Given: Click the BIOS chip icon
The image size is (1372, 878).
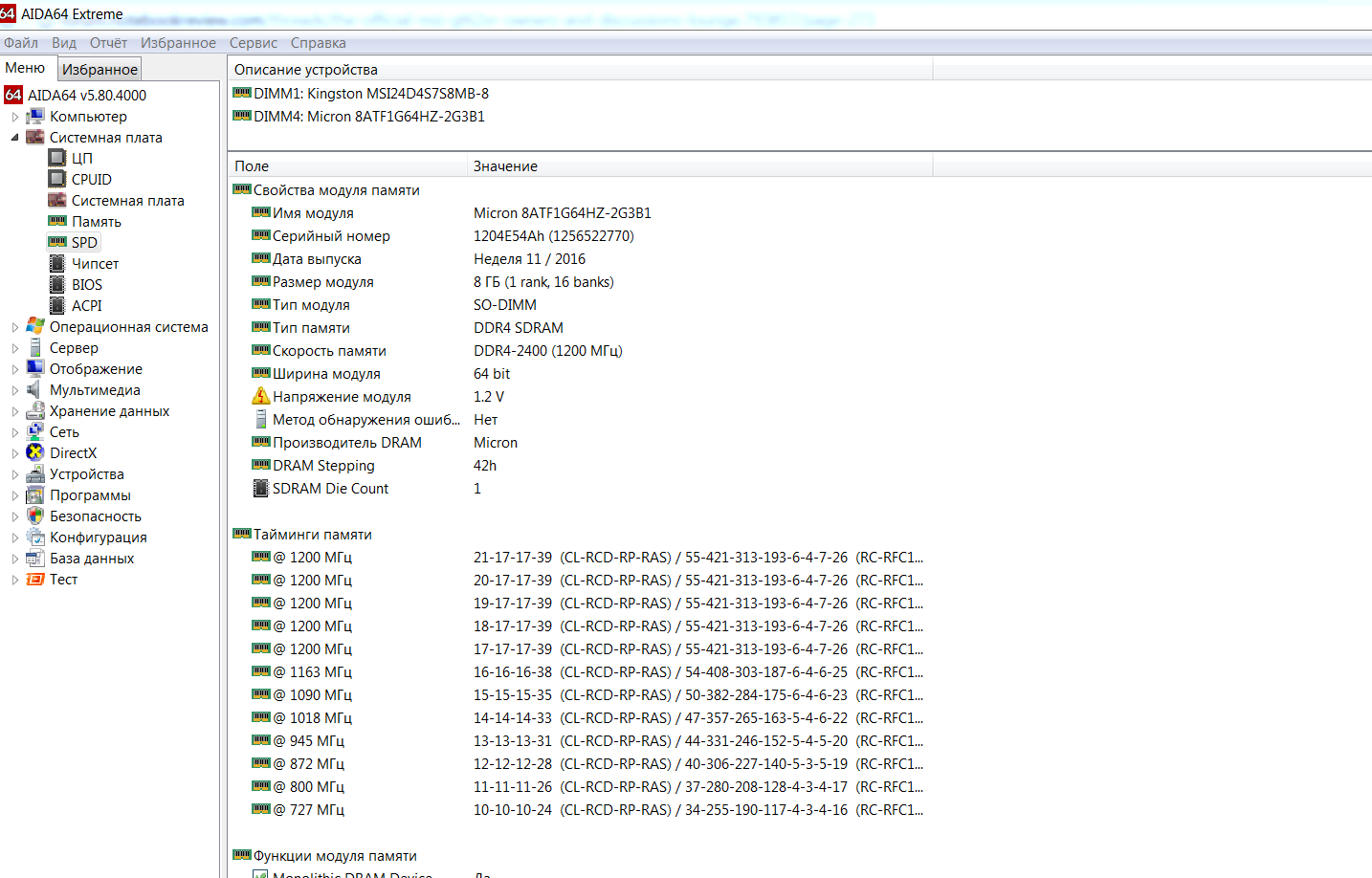Looking at the screenshot, I should point(57,284).
